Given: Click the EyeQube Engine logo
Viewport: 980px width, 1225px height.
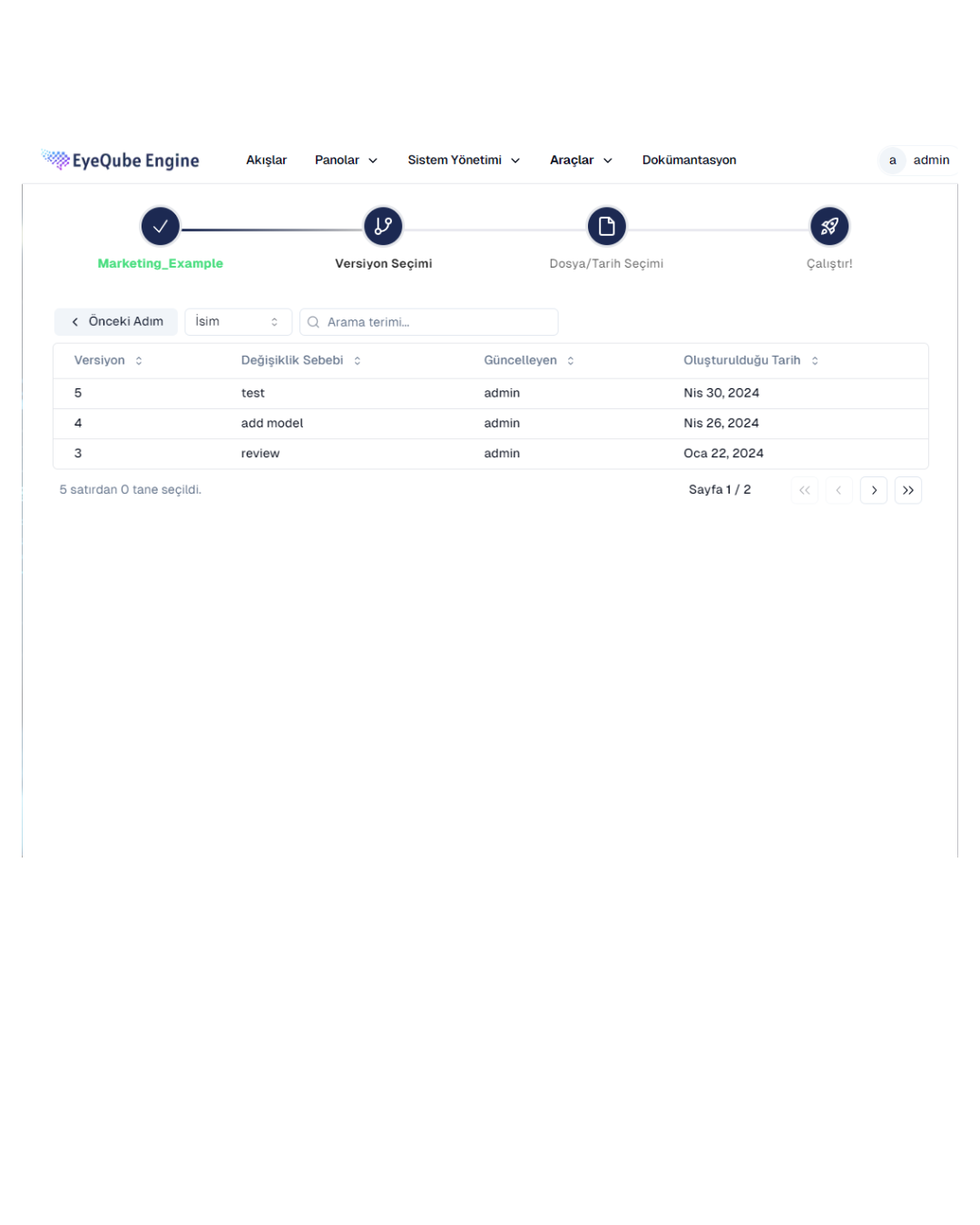Looking at the screenshot, I should click(121, 161).
